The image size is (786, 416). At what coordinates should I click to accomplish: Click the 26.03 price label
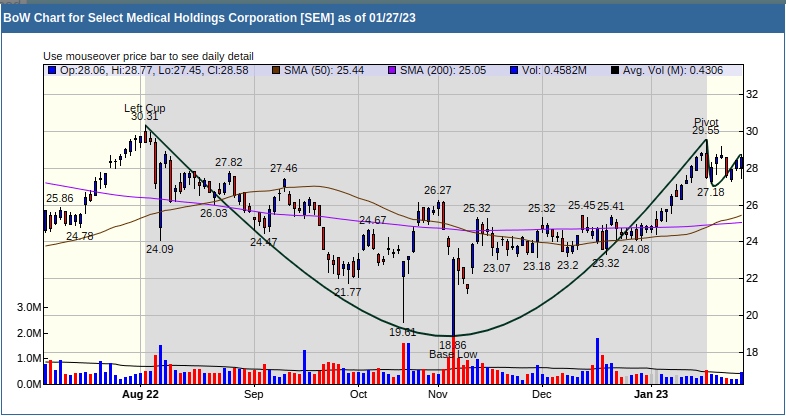click(214, 213)
